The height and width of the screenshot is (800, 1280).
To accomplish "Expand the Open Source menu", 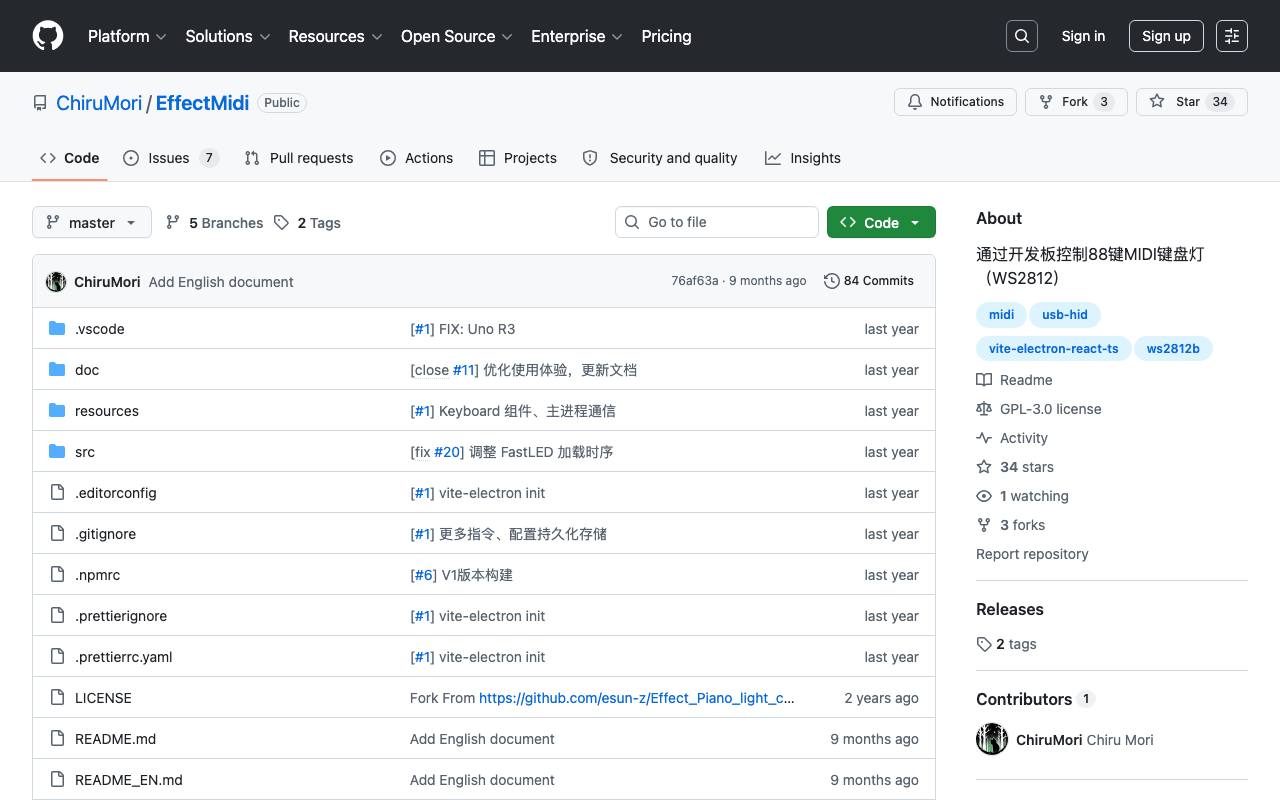I will (457, 36).
